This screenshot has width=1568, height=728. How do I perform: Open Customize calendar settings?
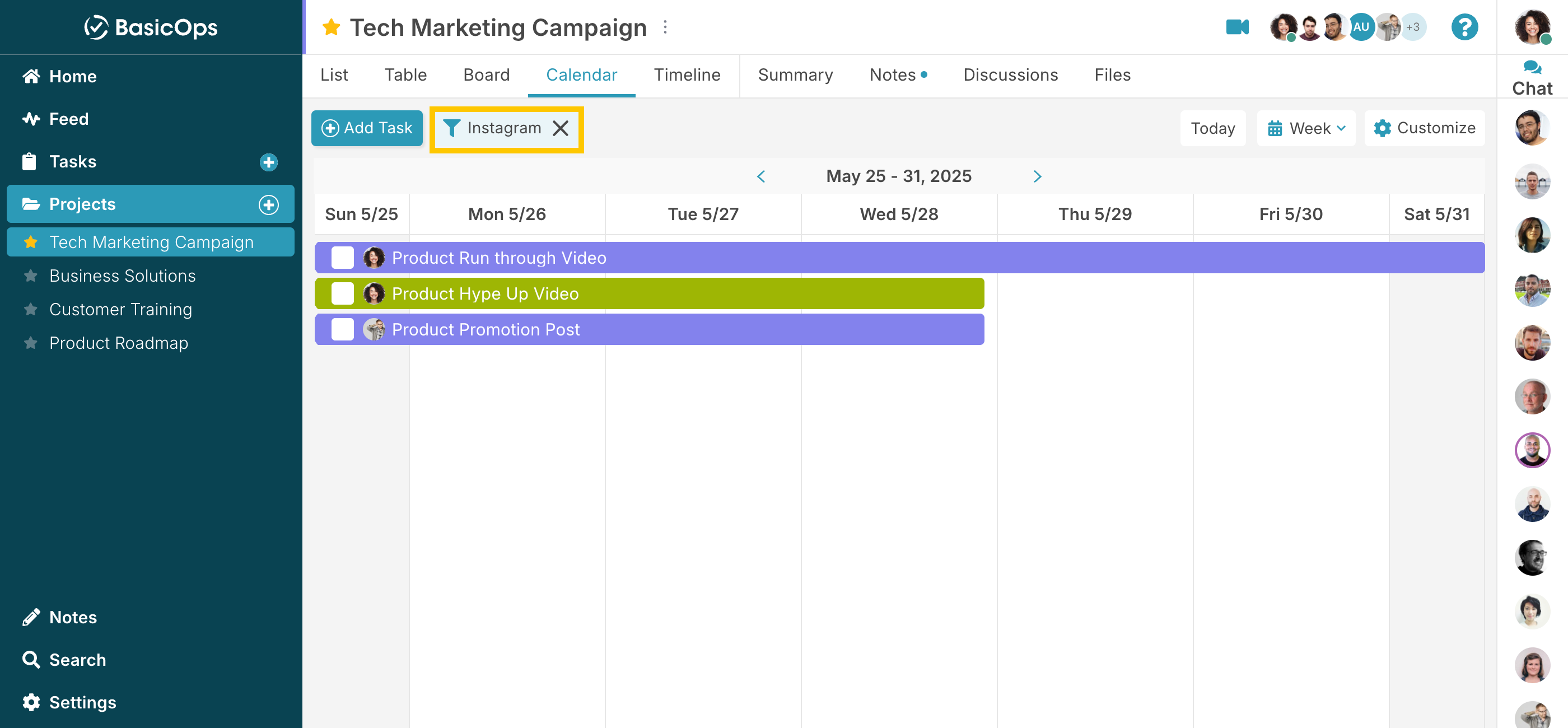coord(1424,128)
